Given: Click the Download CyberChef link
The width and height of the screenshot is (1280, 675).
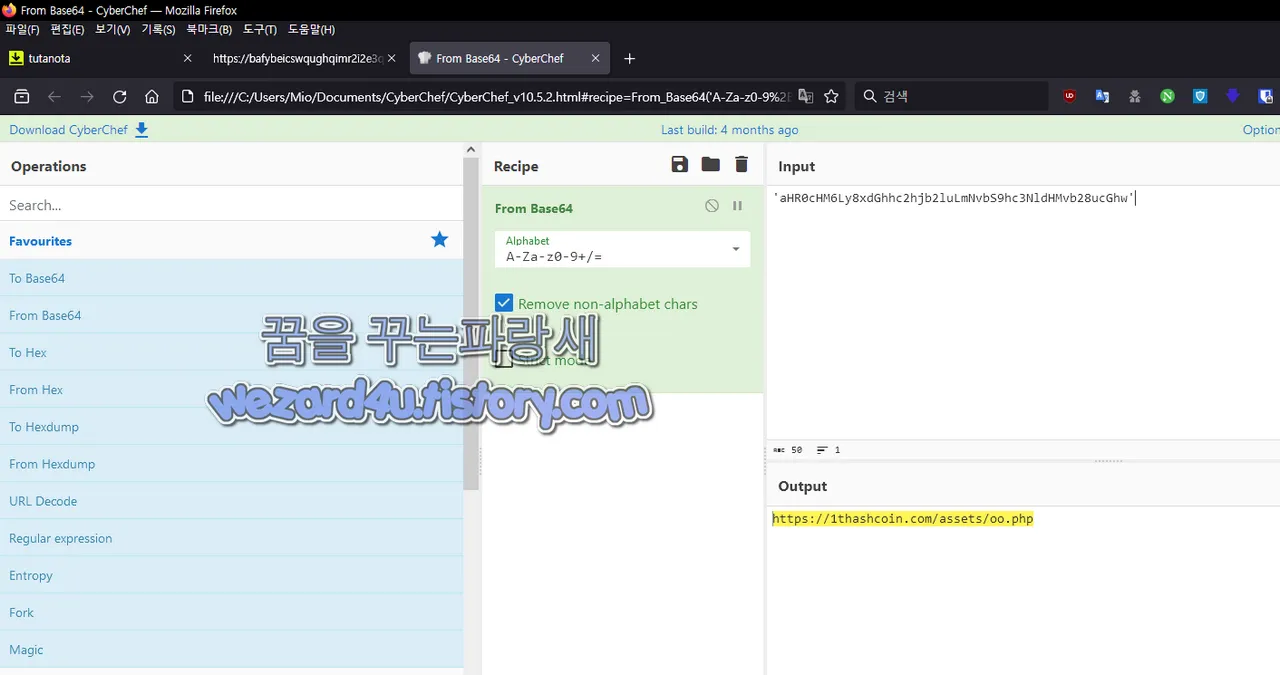Looking at the screenshot, I should pos(79,130).
